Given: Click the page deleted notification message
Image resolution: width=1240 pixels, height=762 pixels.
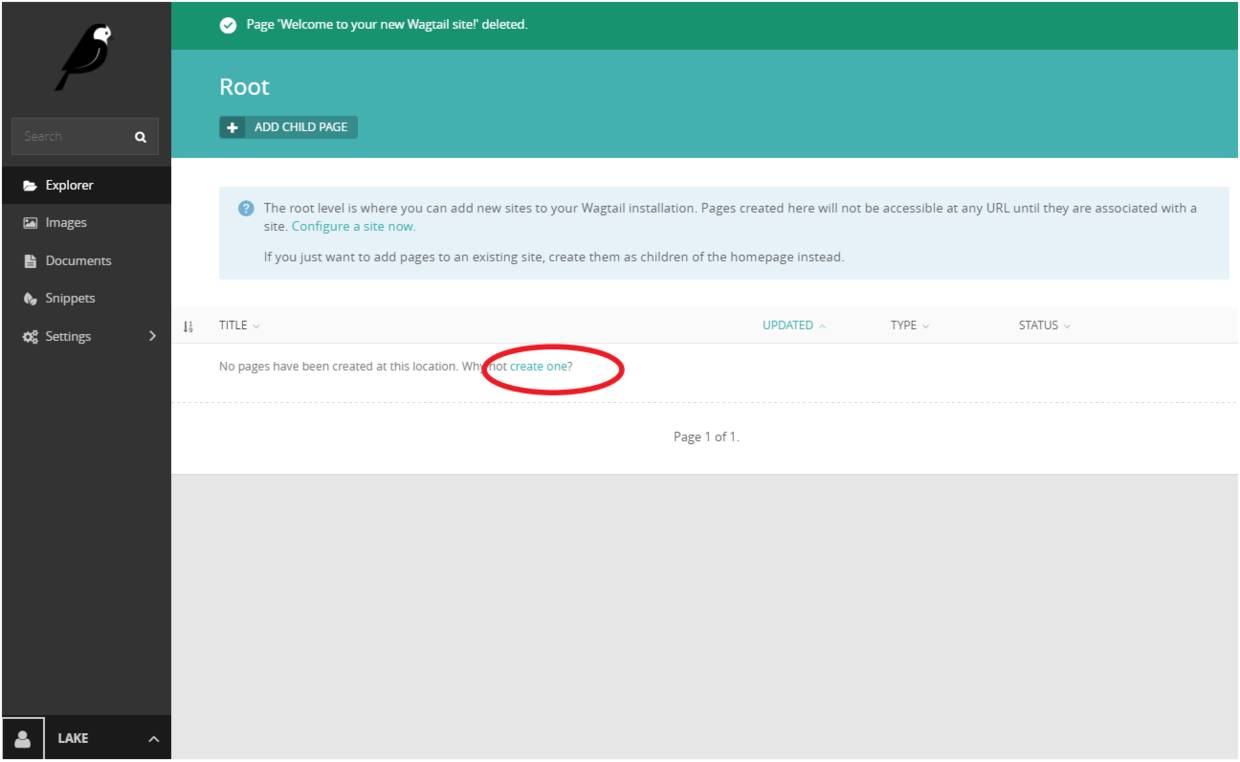Looking at the screenshot, I should [387, 25].
